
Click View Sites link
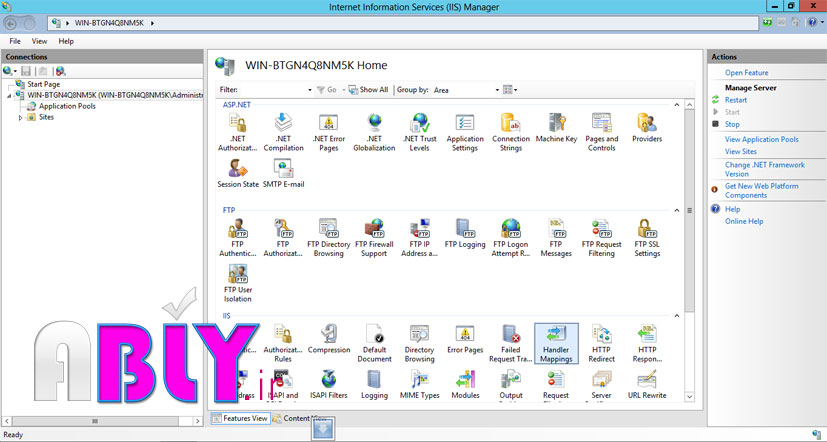click(741, 151)
